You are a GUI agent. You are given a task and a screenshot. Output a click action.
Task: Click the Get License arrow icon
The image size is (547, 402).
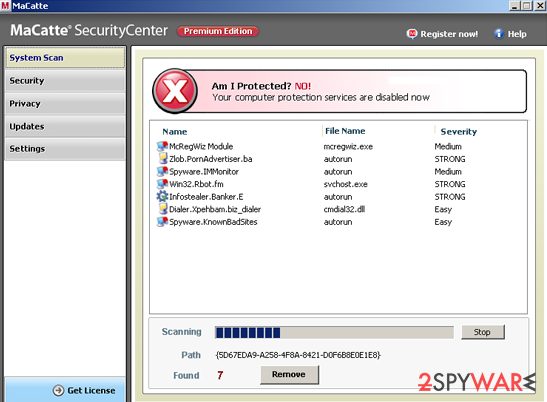coord(58,390)
